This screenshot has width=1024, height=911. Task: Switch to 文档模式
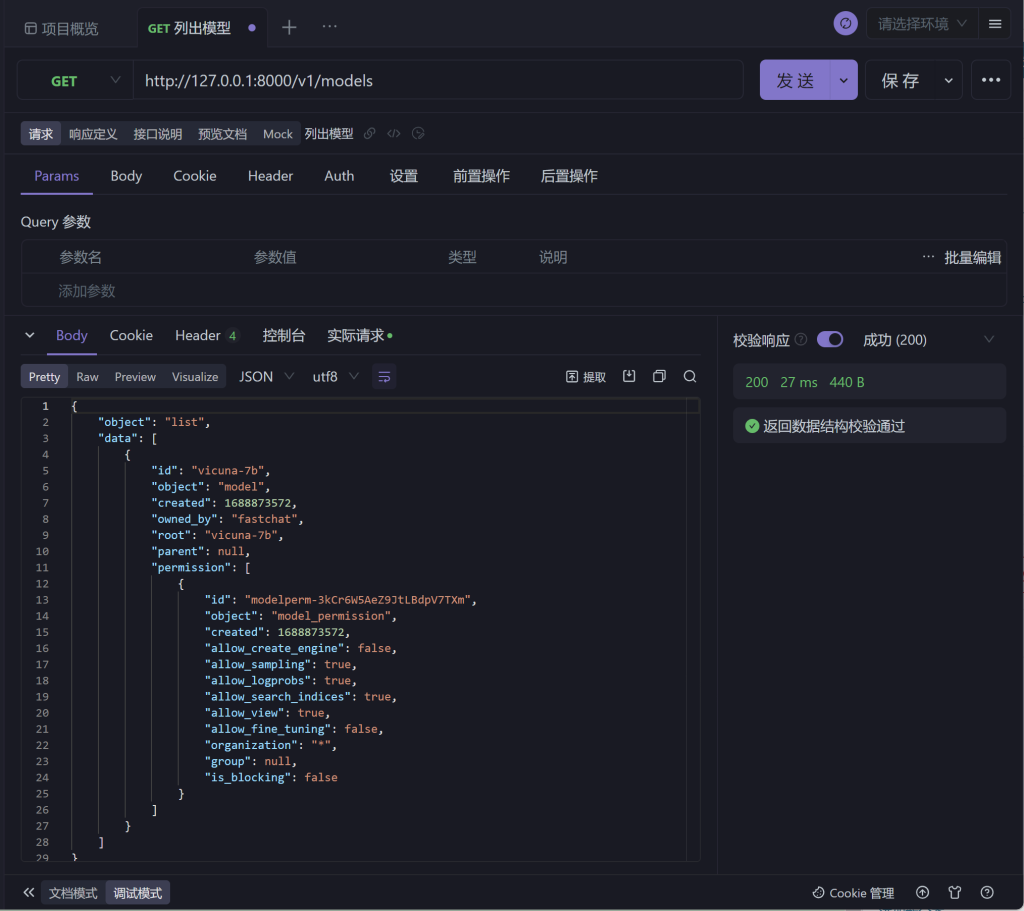coord(73,893)
